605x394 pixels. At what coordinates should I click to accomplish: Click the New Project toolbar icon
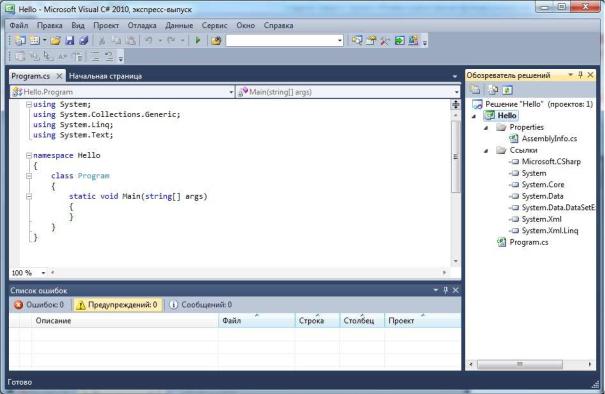(x=20, y=40)
